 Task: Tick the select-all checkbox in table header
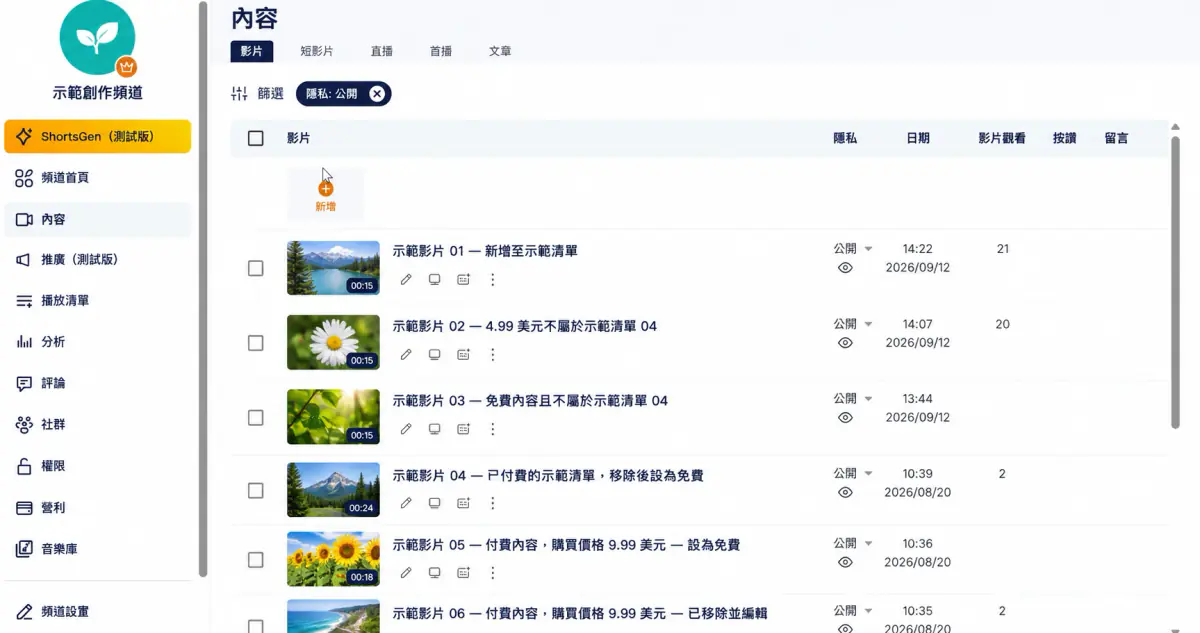(x=256, y=138)
